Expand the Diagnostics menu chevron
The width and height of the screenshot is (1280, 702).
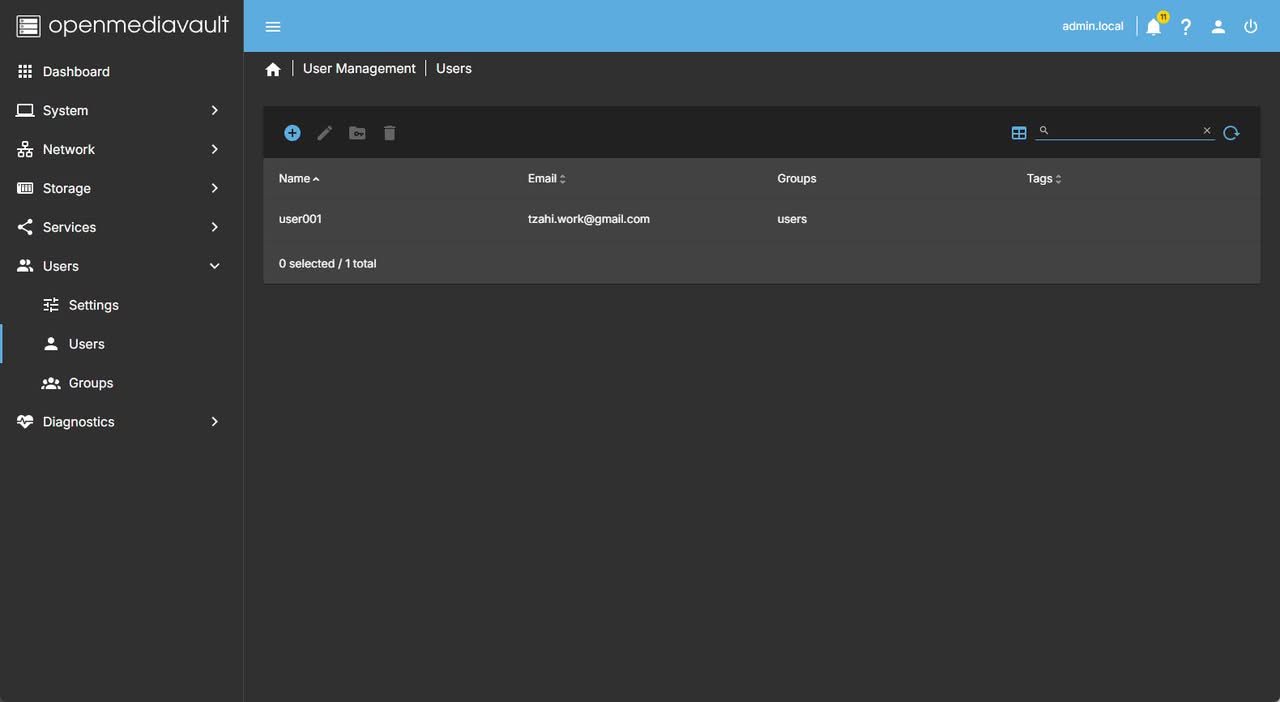(x=214, y=422)
